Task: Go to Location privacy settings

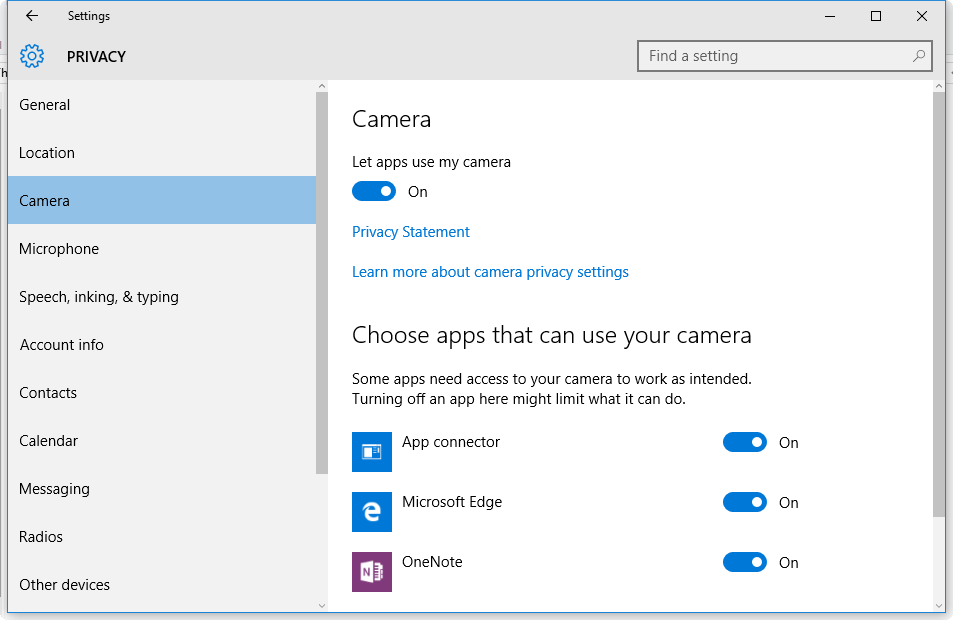Action: click(47, 153)
